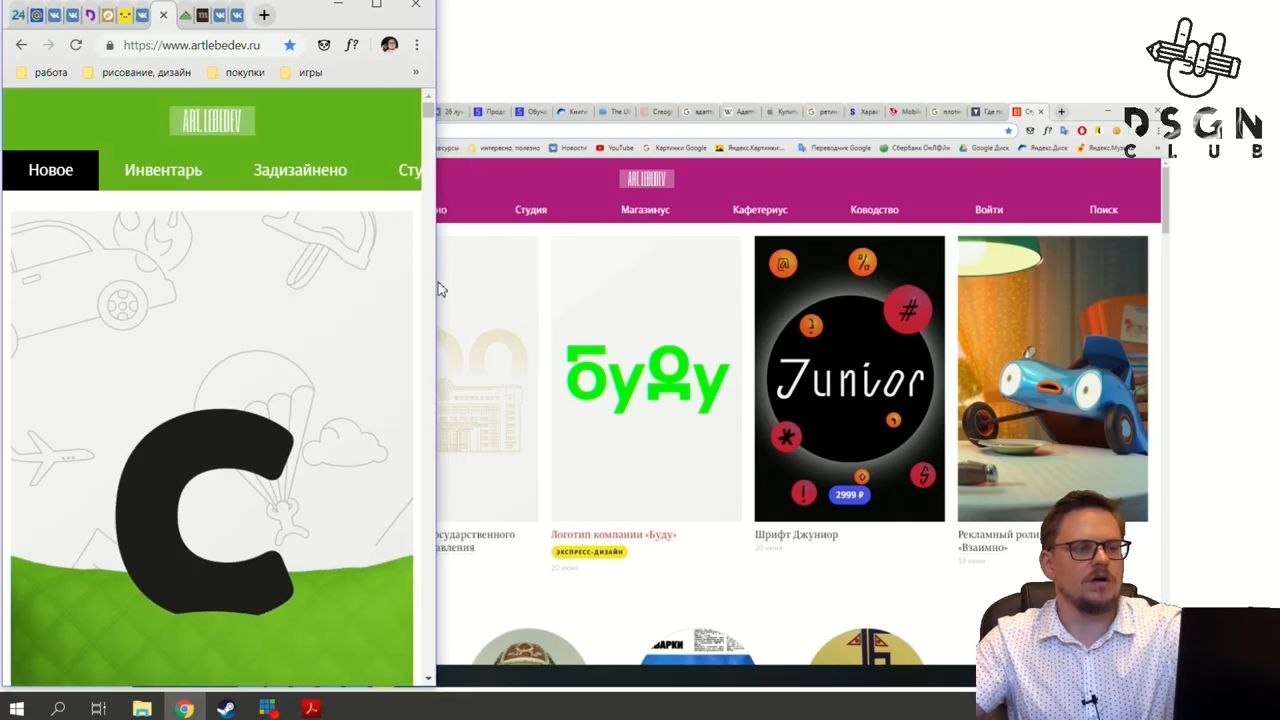Bookmark this page with the star icon
1280x720 pixels.
(289, 45)
